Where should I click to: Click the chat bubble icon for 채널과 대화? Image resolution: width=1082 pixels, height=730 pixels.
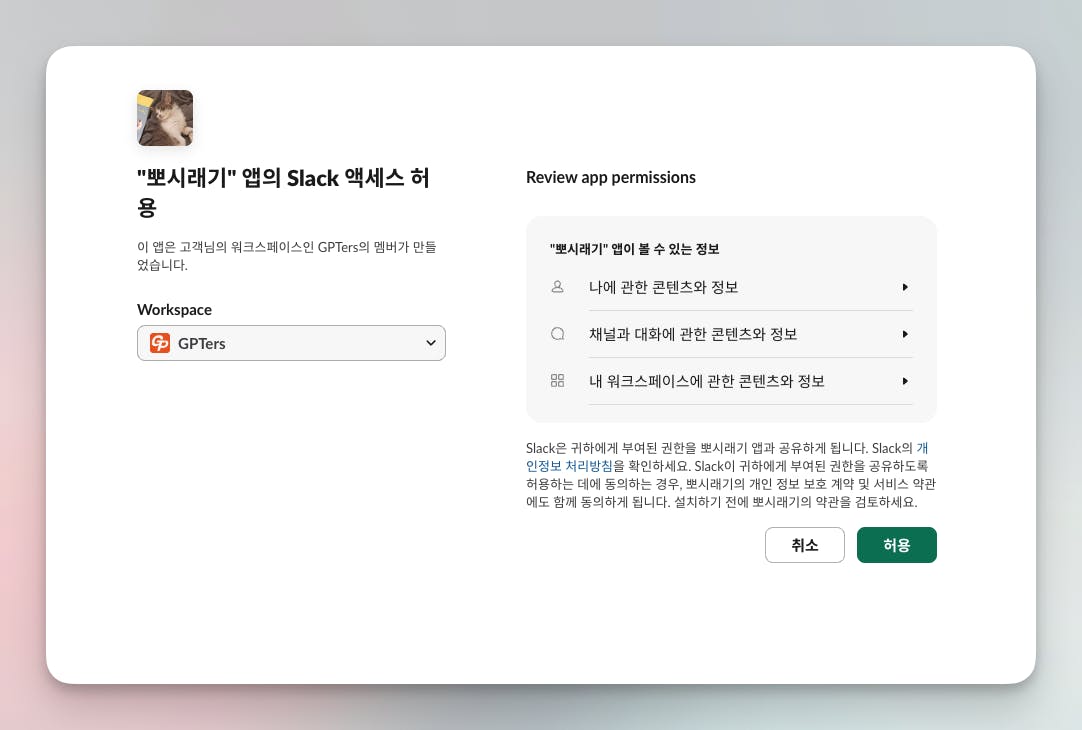558,334
